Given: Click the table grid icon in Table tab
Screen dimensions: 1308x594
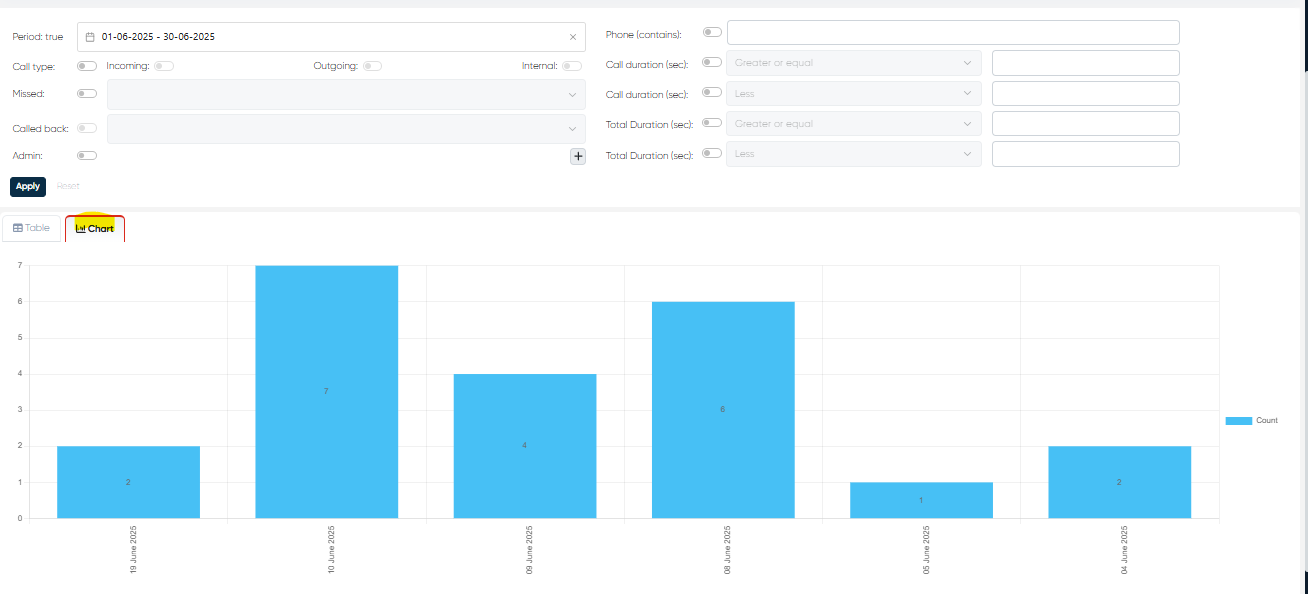Looking at the screenshot, I should point(18,228).
